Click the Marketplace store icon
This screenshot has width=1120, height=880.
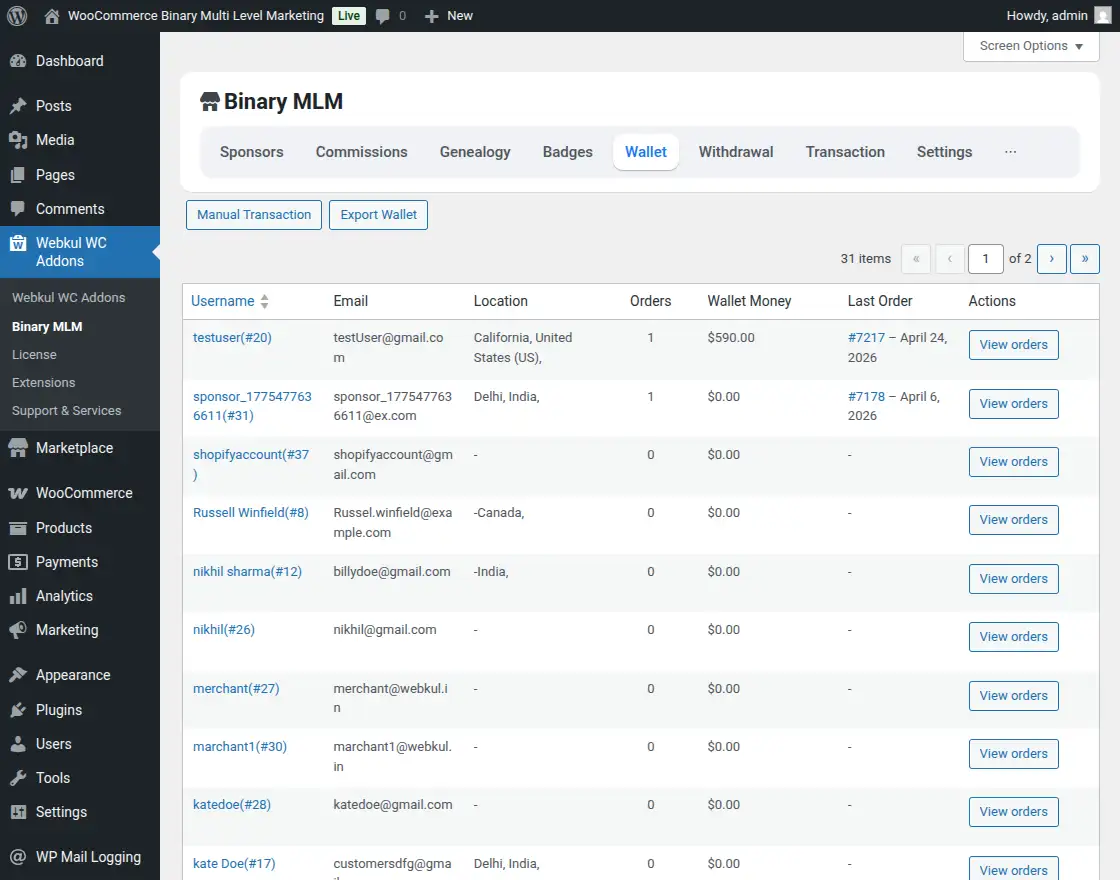tap(18, 448)
